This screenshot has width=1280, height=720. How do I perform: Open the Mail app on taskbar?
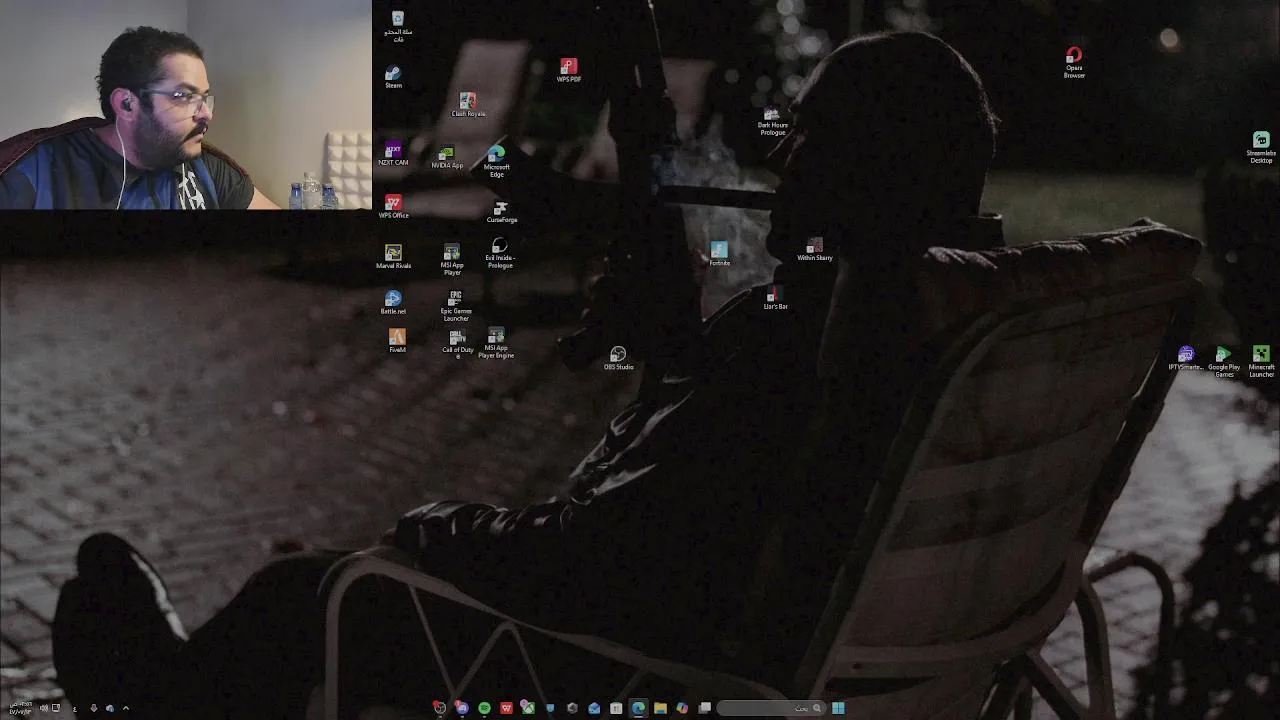click(x=594, y=708)
